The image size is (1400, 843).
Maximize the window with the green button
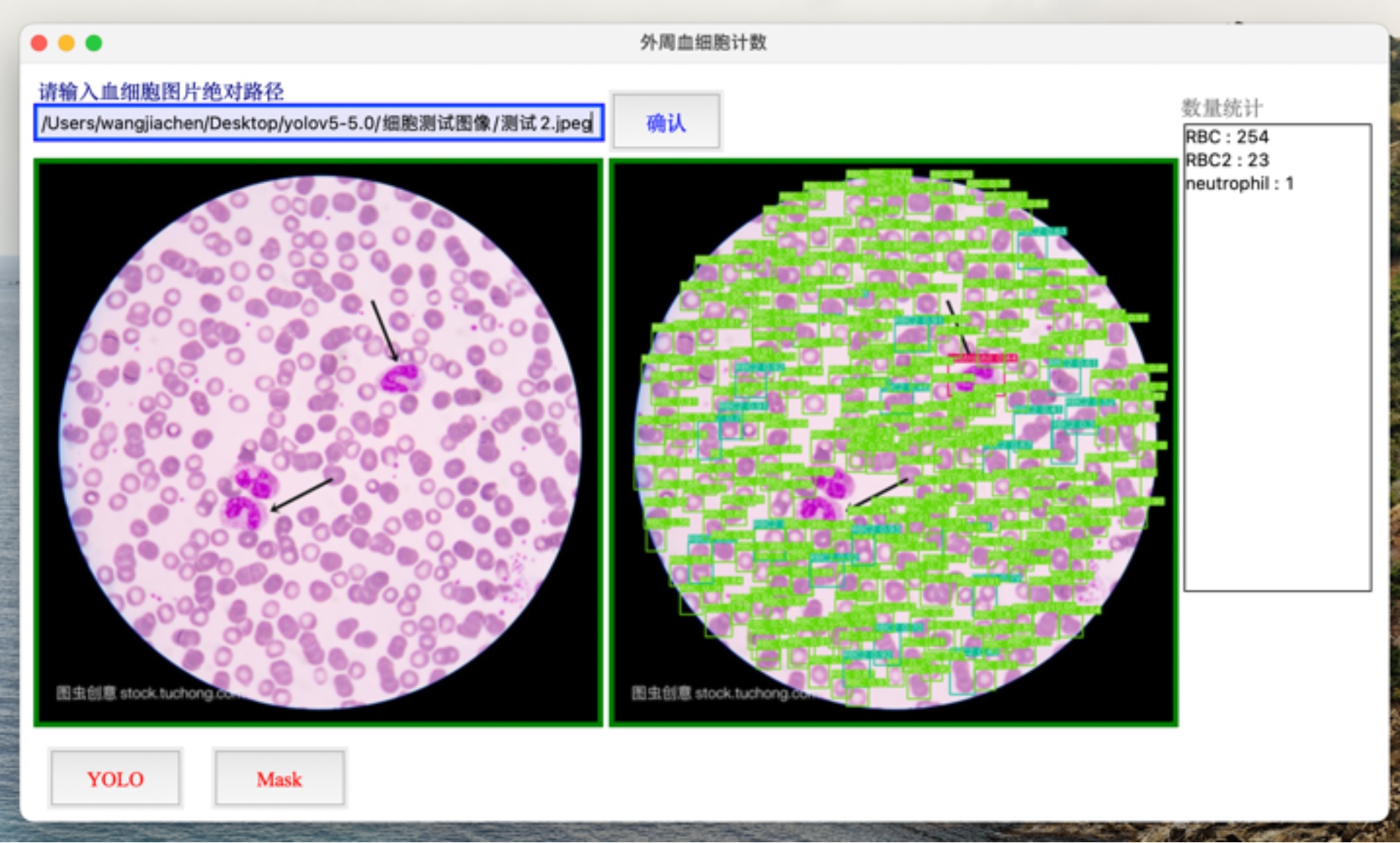pyautogui.click(x=94, y=43)
